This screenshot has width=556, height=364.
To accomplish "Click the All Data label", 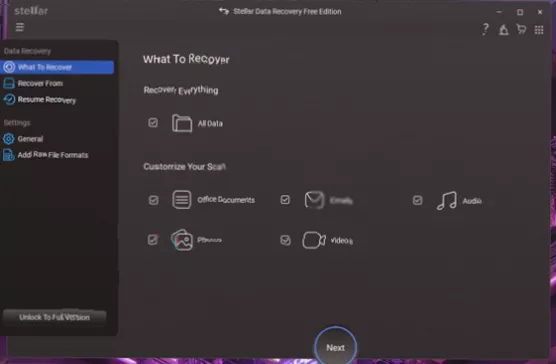I will (x=210, y=123).
